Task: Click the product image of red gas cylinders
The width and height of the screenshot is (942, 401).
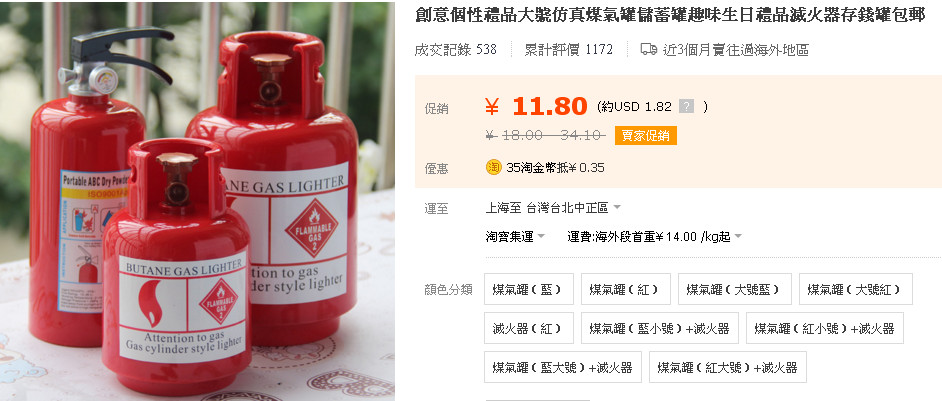Action: (x=197, y=201)
